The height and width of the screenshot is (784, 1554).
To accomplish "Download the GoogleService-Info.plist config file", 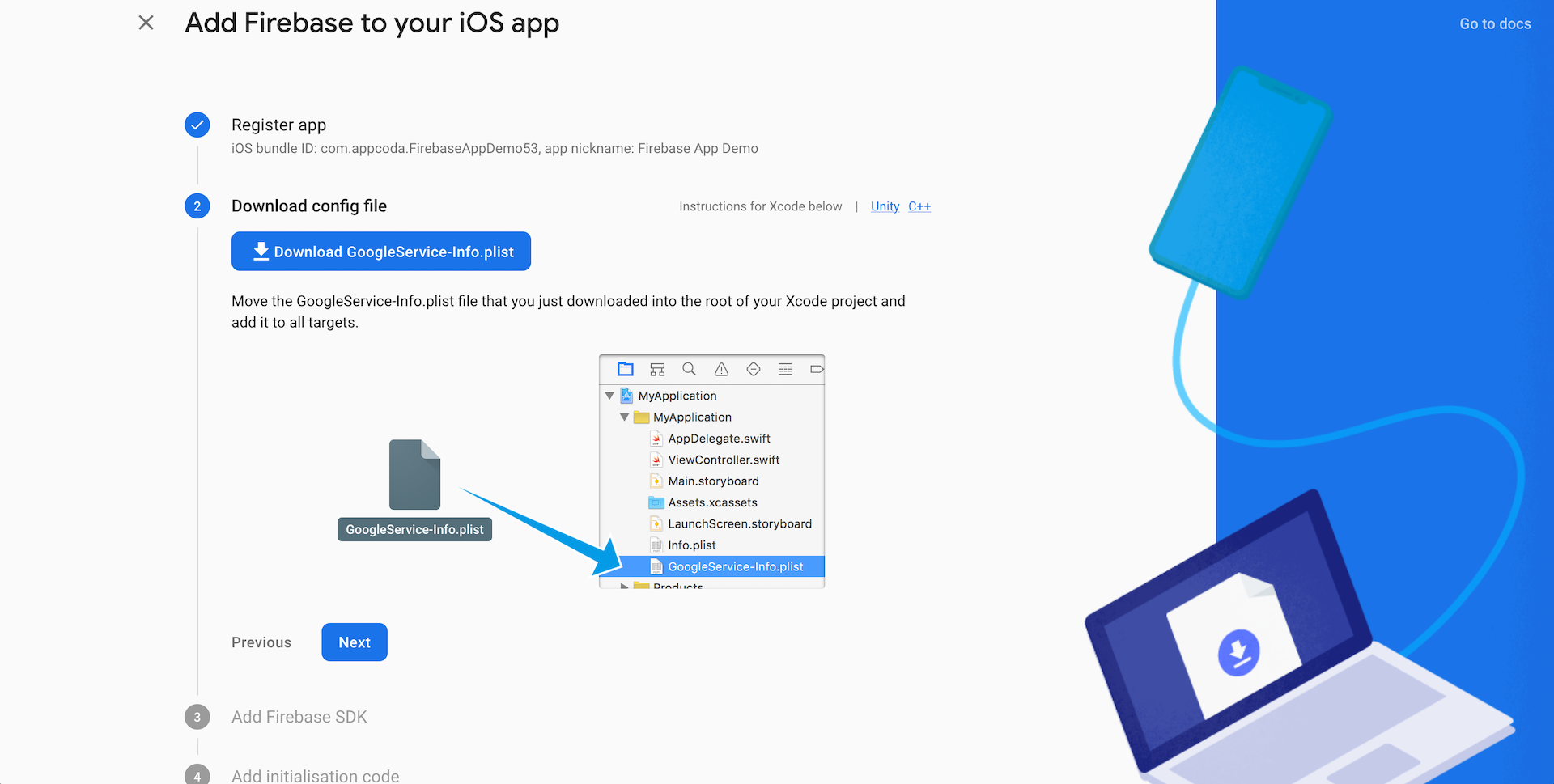I will click(381, 252).
